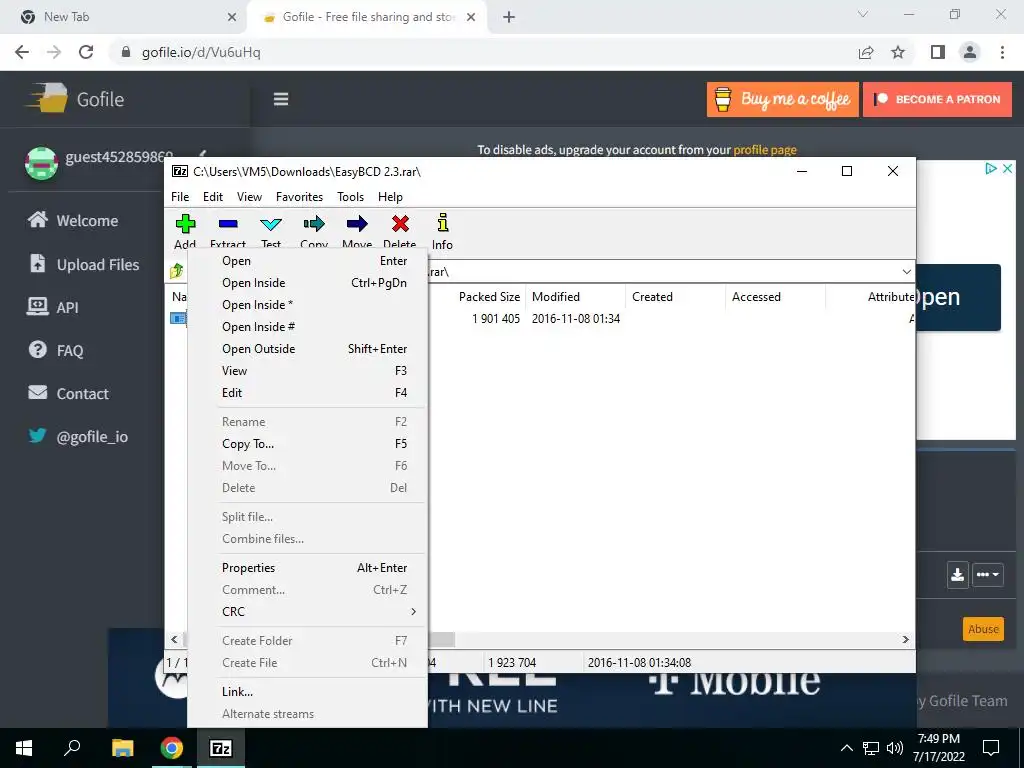1024x768 pixels.
Task: Click the Chrome taskbar icon
Action: pyautogui.click(x=172, y=748)
